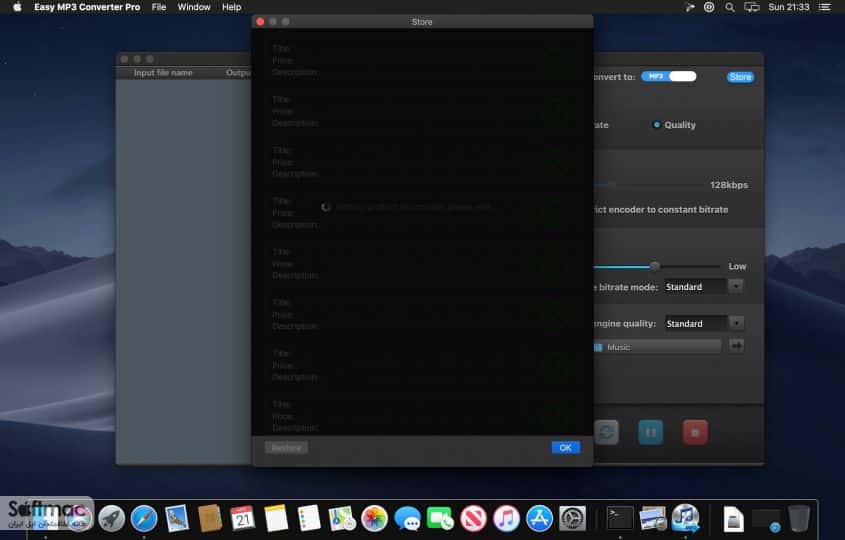Open the bitrate mode Standard dropdown
The height and width of the screenshot is (540, 845).
[704, 287]
